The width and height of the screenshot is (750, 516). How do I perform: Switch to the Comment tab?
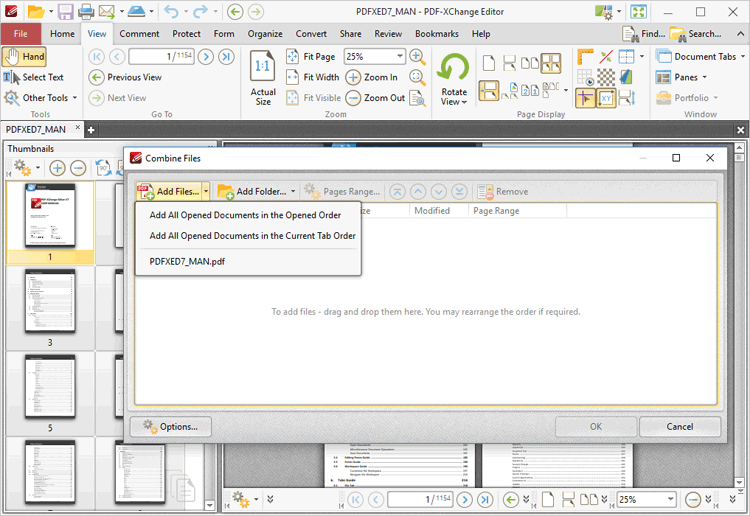point(139,34)
